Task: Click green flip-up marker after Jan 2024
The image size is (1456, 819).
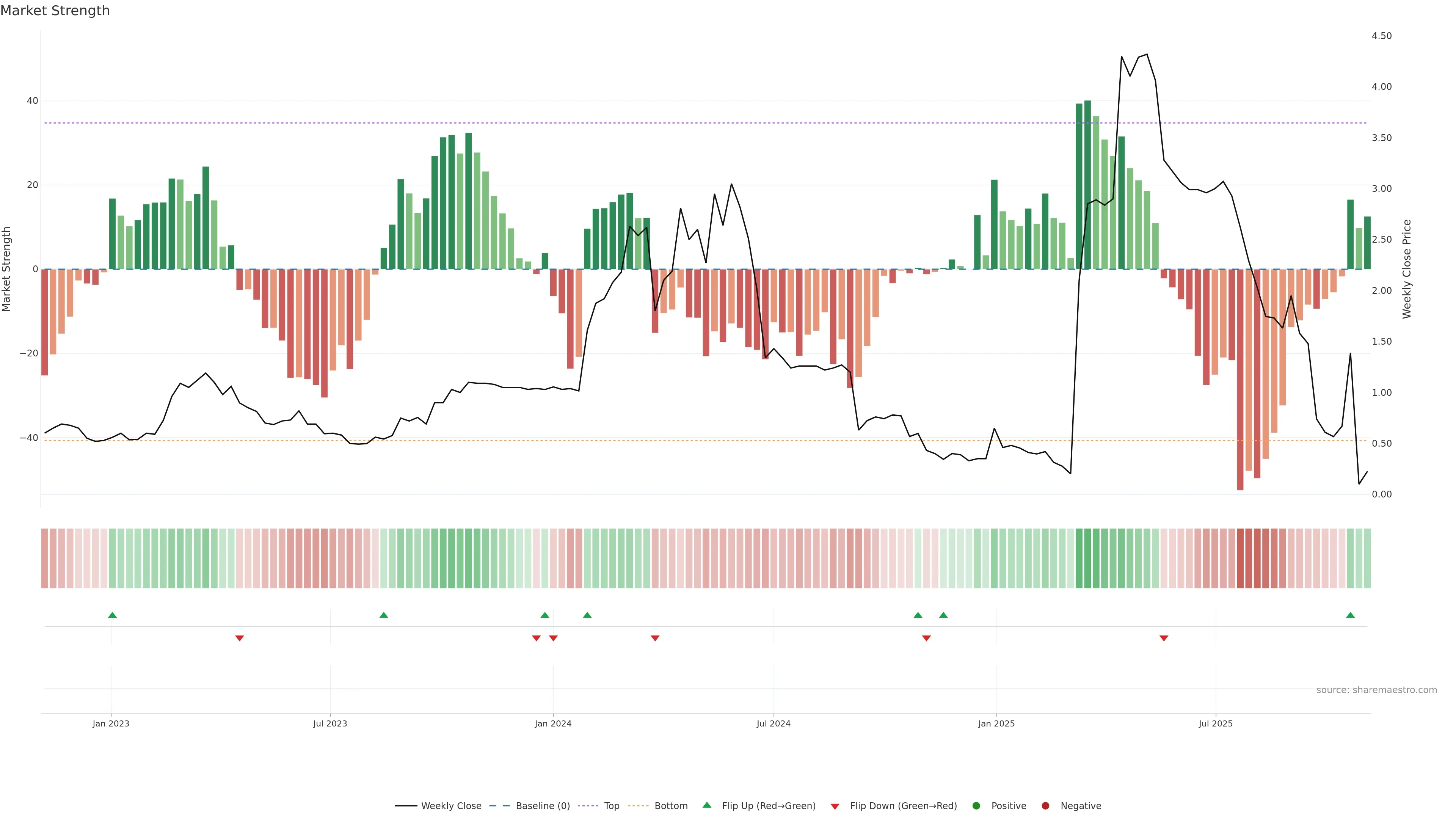Action: (x=587, y=615)
